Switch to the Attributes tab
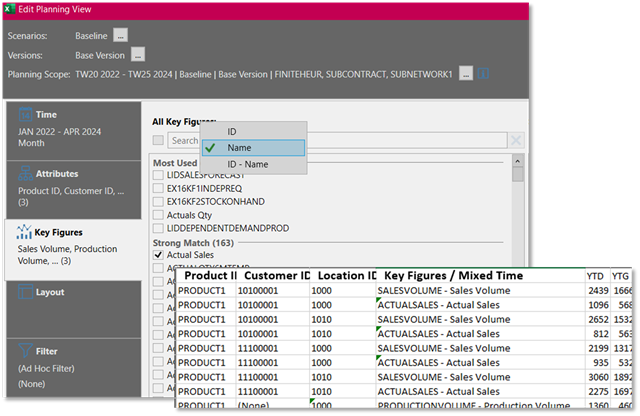This screenshot has height=416, width=640. pos(74,190)
